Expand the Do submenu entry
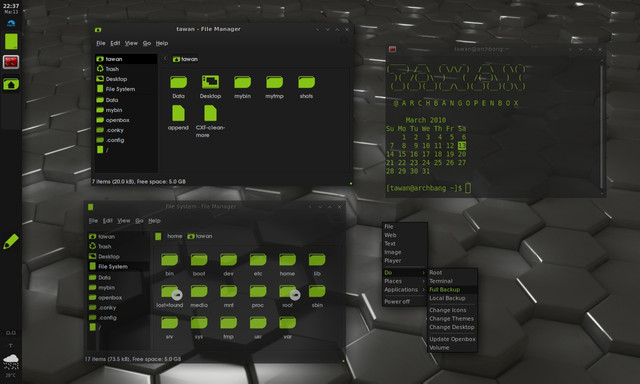The height and width of the screenshot is (384, 640). click(404, 273)
